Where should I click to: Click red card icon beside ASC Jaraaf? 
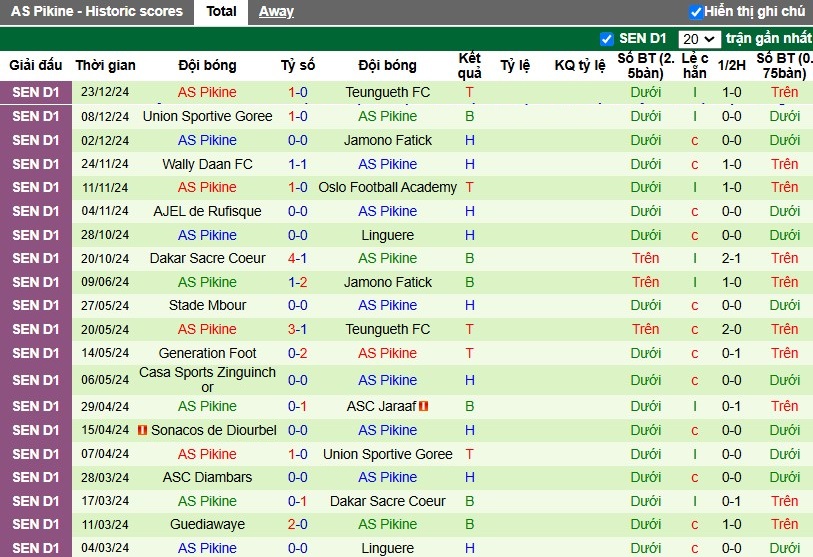click(424, 406)
